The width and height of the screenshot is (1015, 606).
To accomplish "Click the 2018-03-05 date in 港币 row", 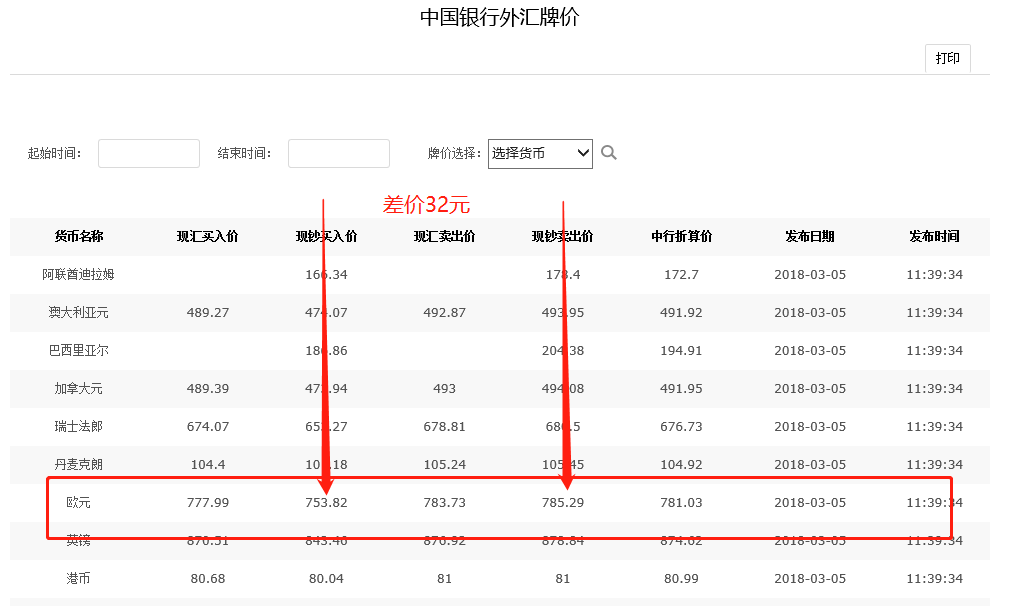I will (x=810, y=578).
